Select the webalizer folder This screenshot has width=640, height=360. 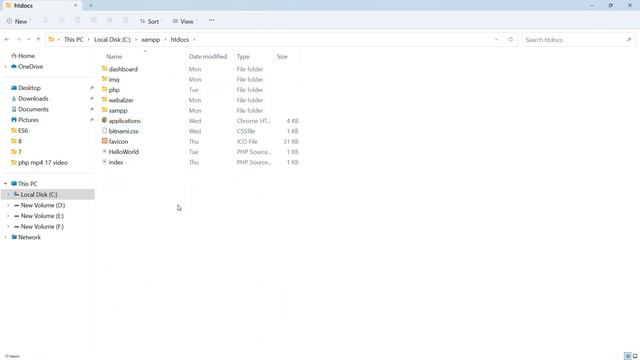click(118, 100)
